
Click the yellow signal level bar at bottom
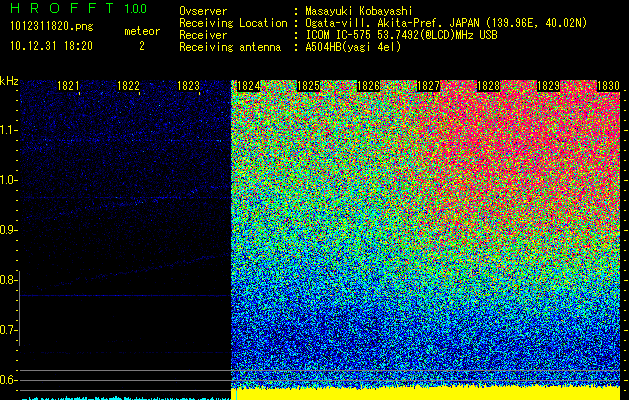[426, 393]
